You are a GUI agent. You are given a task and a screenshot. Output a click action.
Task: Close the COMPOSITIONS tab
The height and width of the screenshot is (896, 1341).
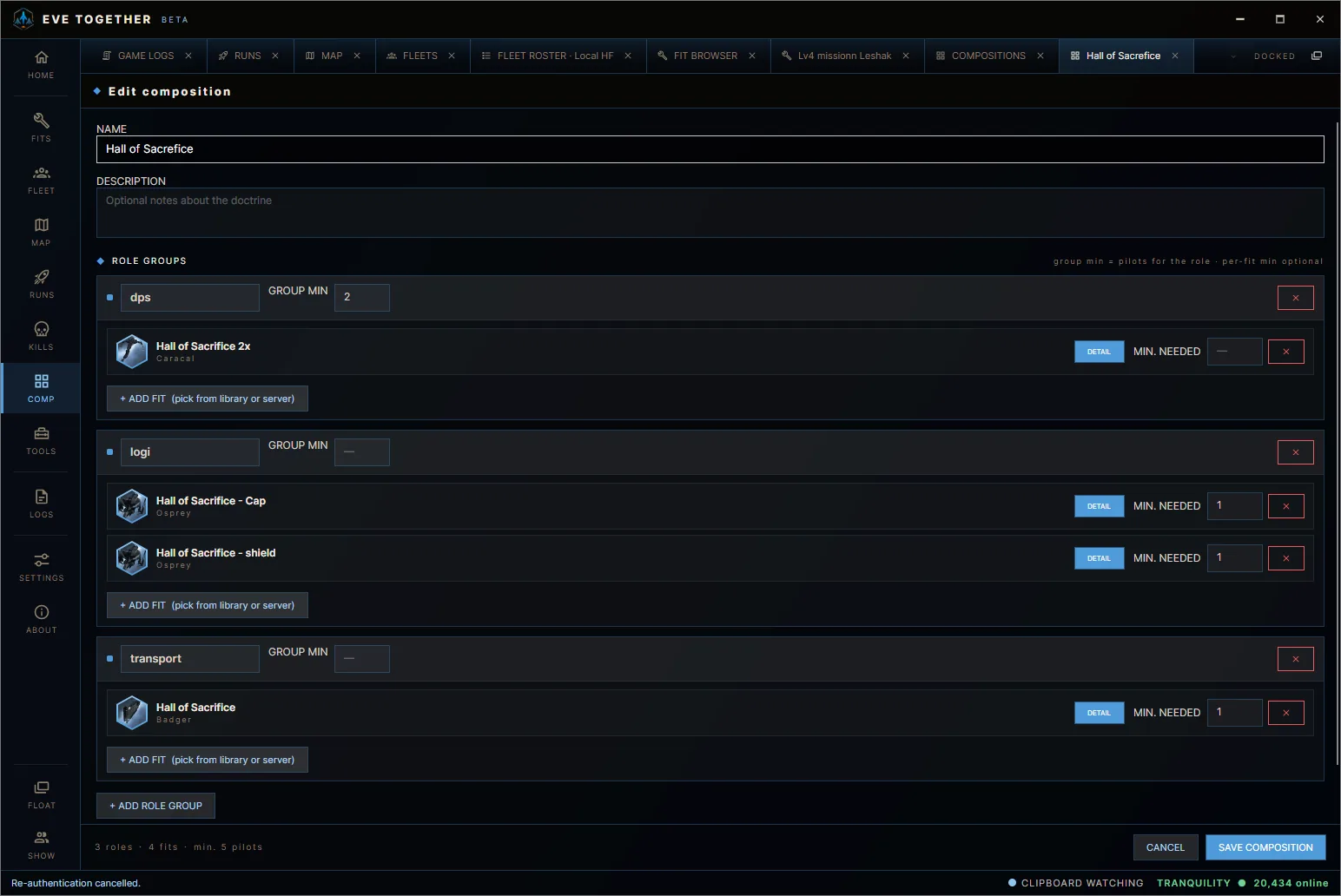(x=1040, y=56)
